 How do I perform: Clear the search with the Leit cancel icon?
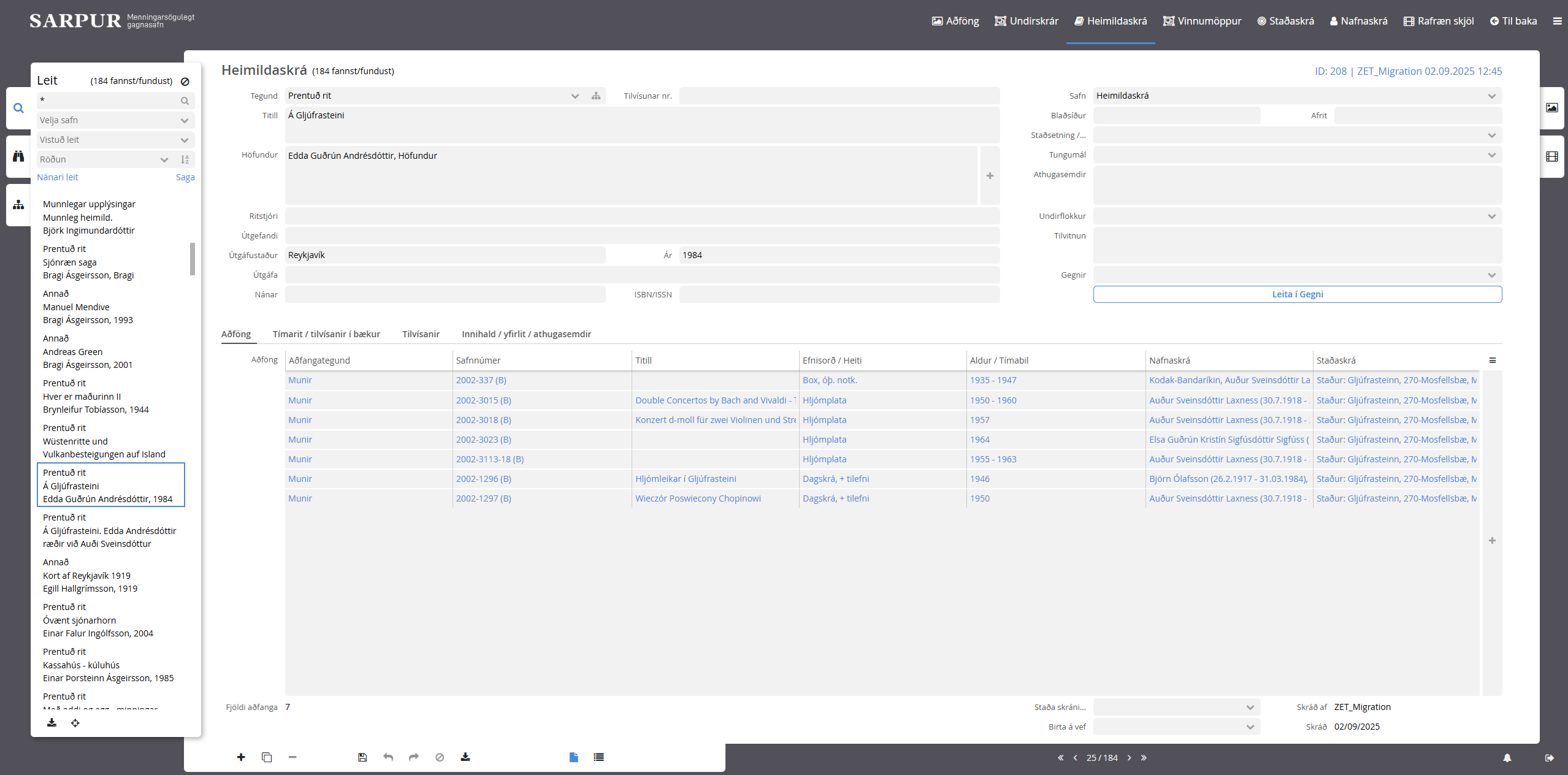[185, 82]
